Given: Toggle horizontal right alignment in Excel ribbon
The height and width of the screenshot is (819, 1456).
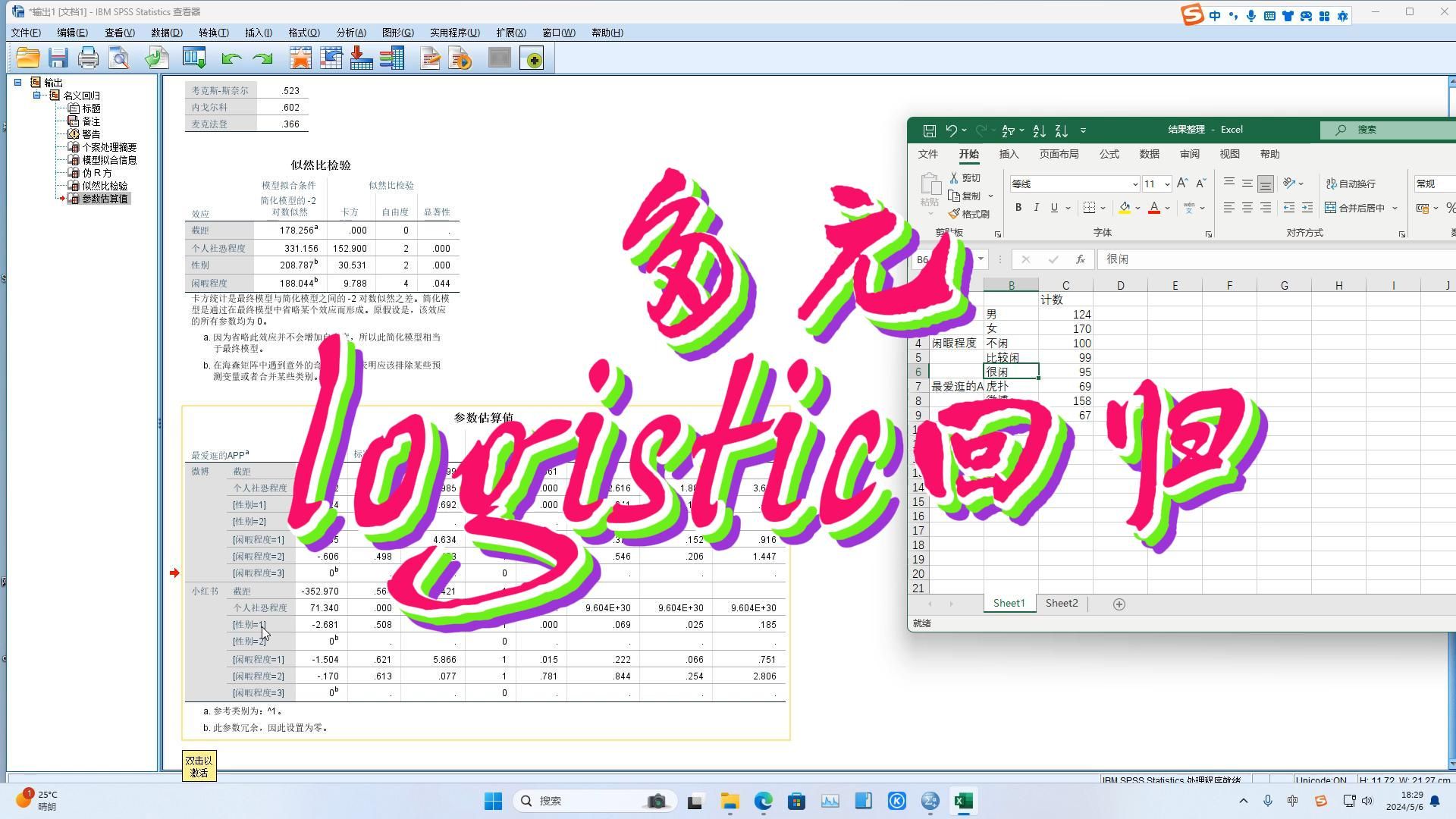Looking at the screenshot, I should point(1265,208).
